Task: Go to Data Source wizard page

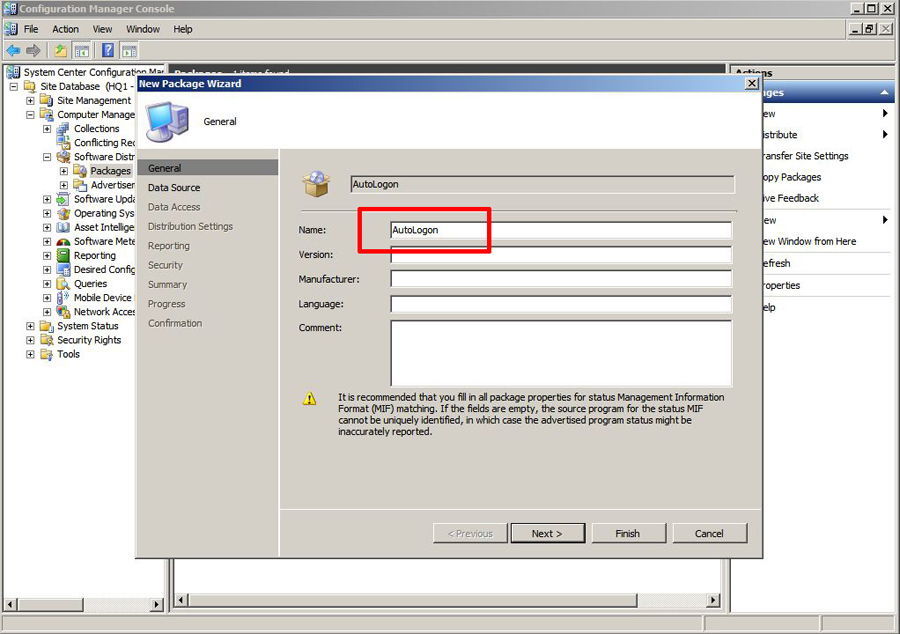Action: (174, 188)
